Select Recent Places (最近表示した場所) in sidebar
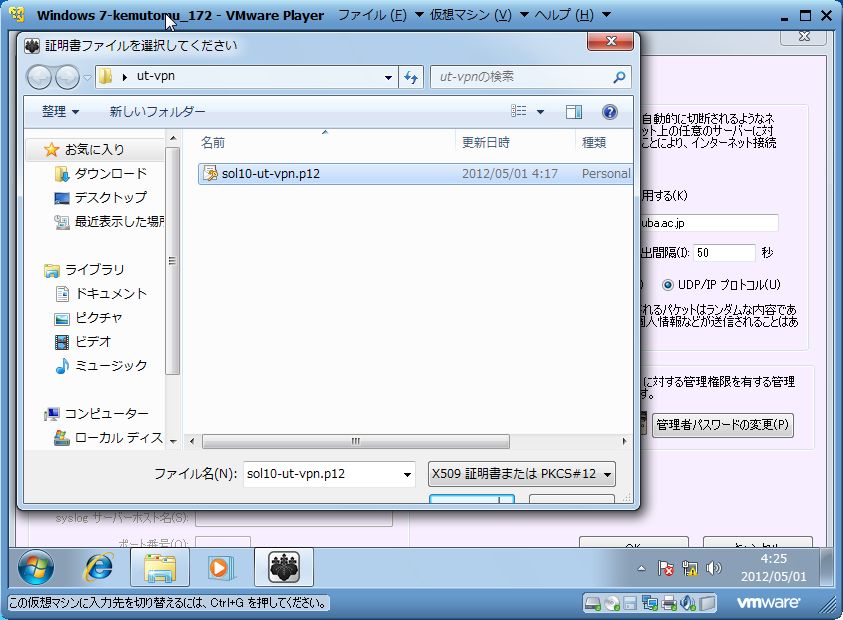This screenshot has height=620, width=843. point(110,221)
